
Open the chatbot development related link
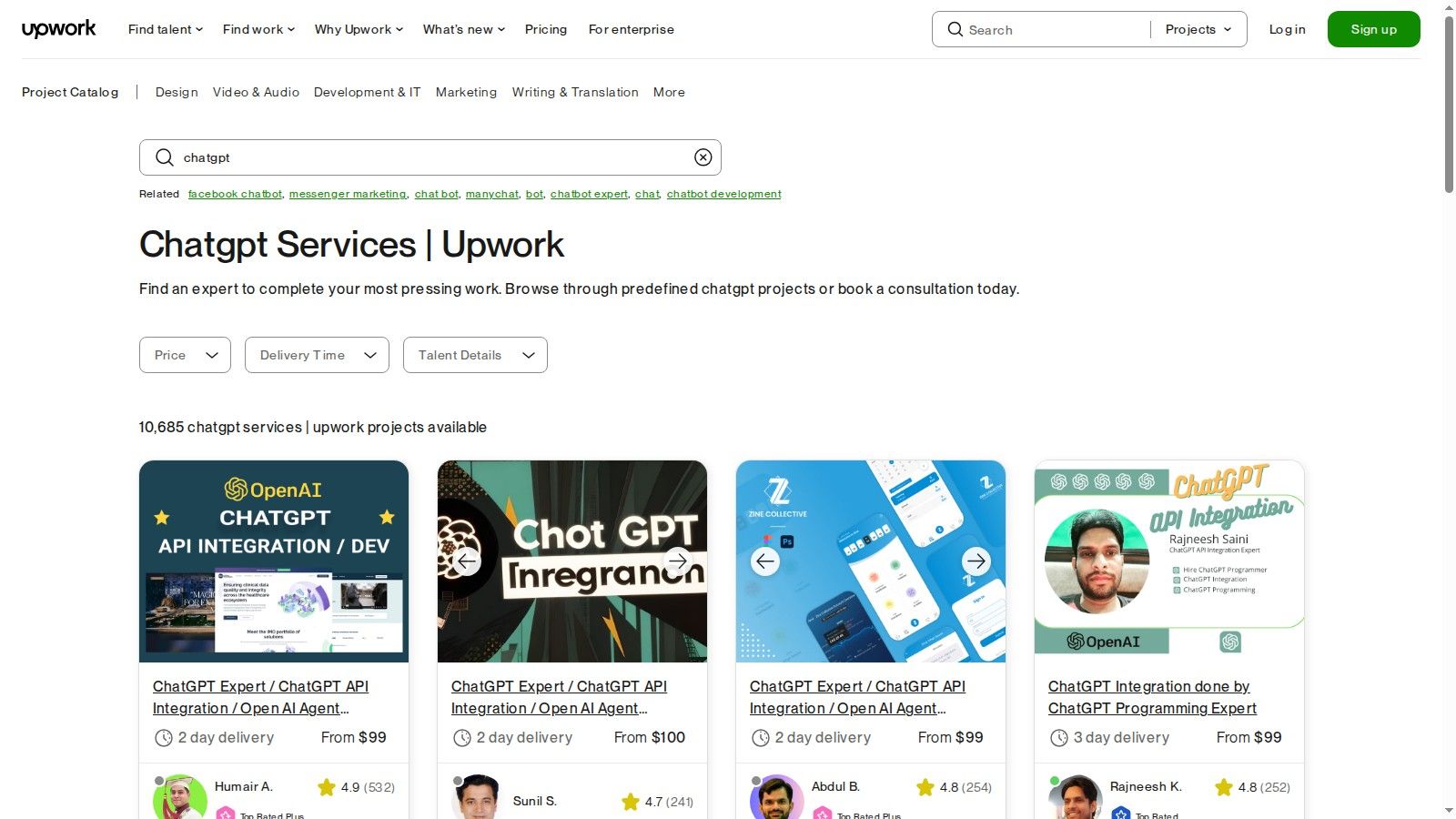click(x=723, y=193)
